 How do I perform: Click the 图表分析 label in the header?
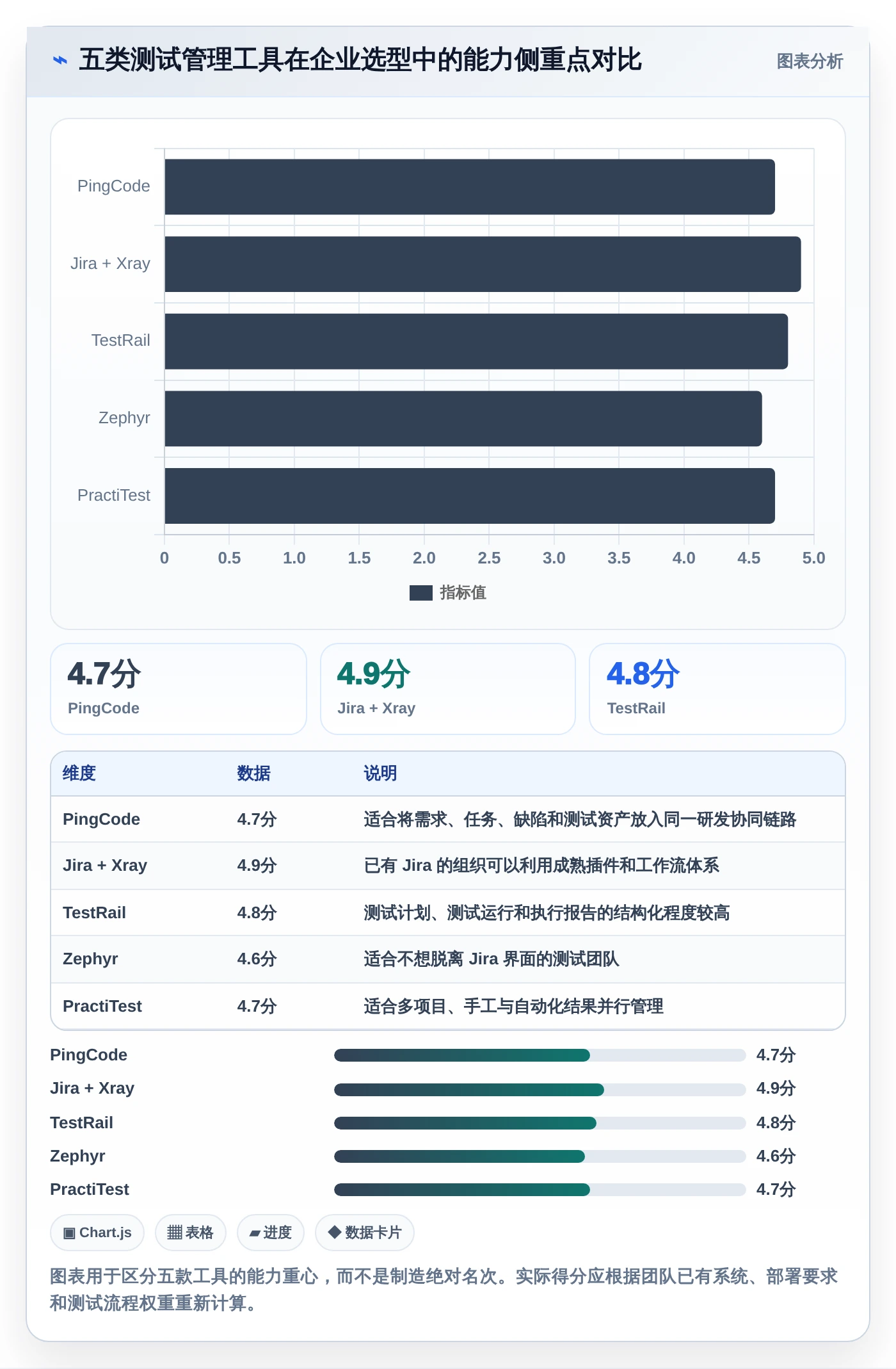tap(810, 61)
